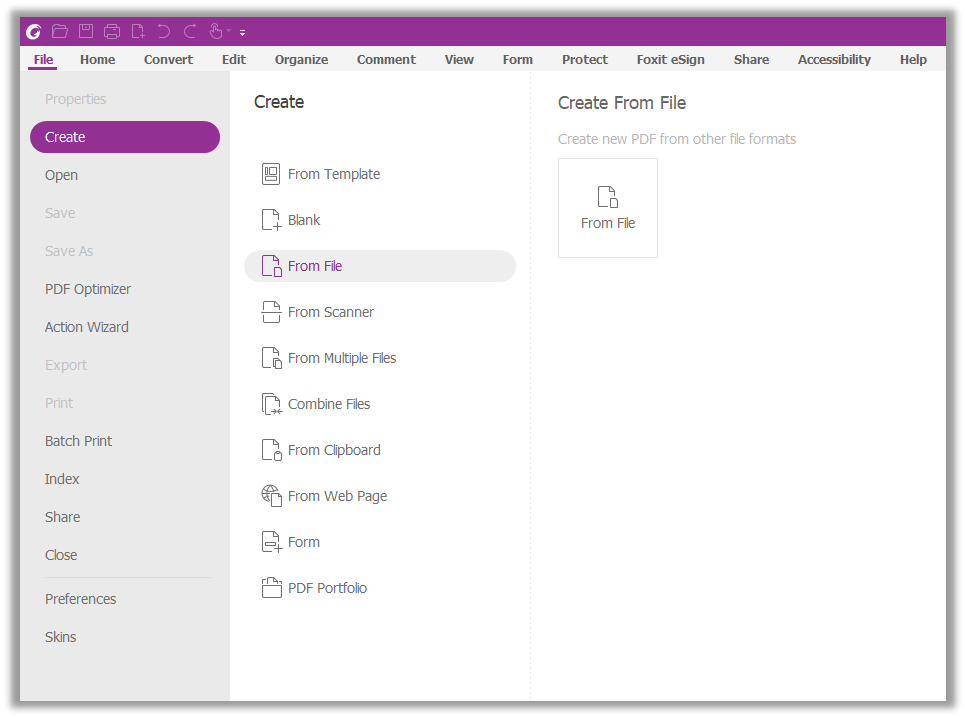Screen dimensions: 965x718
Task: Open the Foxit eSign ribbon tab
Action: coord(670,60)
